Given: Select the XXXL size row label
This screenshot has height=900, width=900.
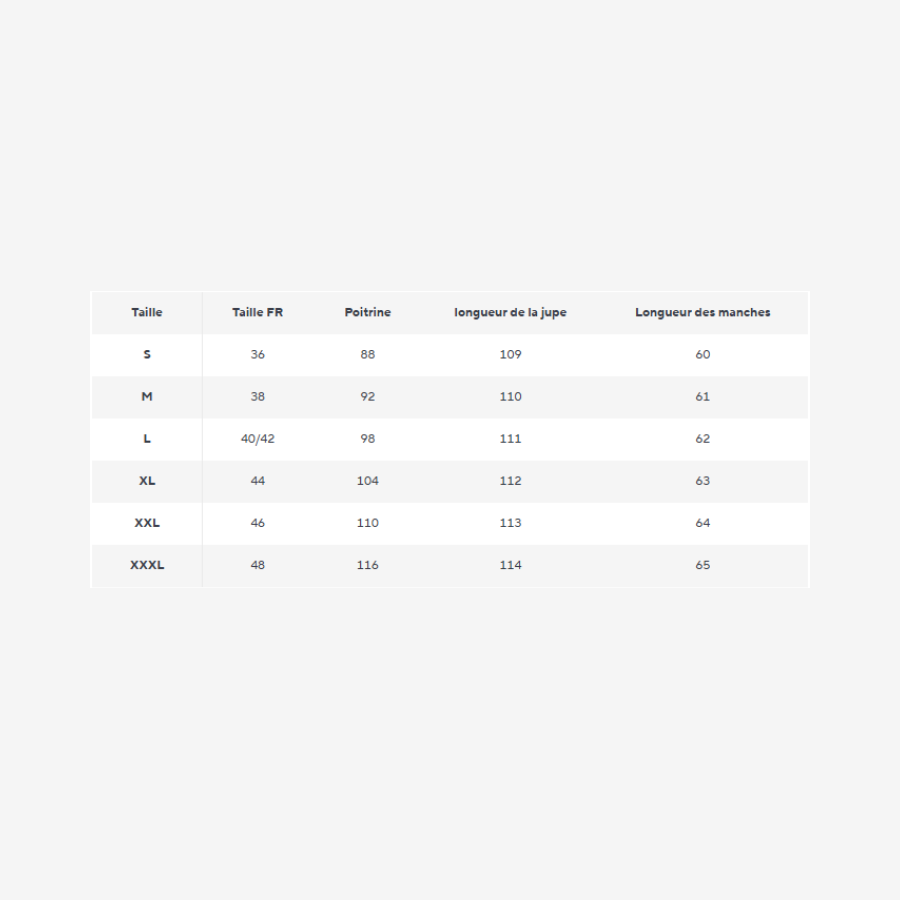Looking at the screenshot, I should pyautogui.click(x=147, y=565).
